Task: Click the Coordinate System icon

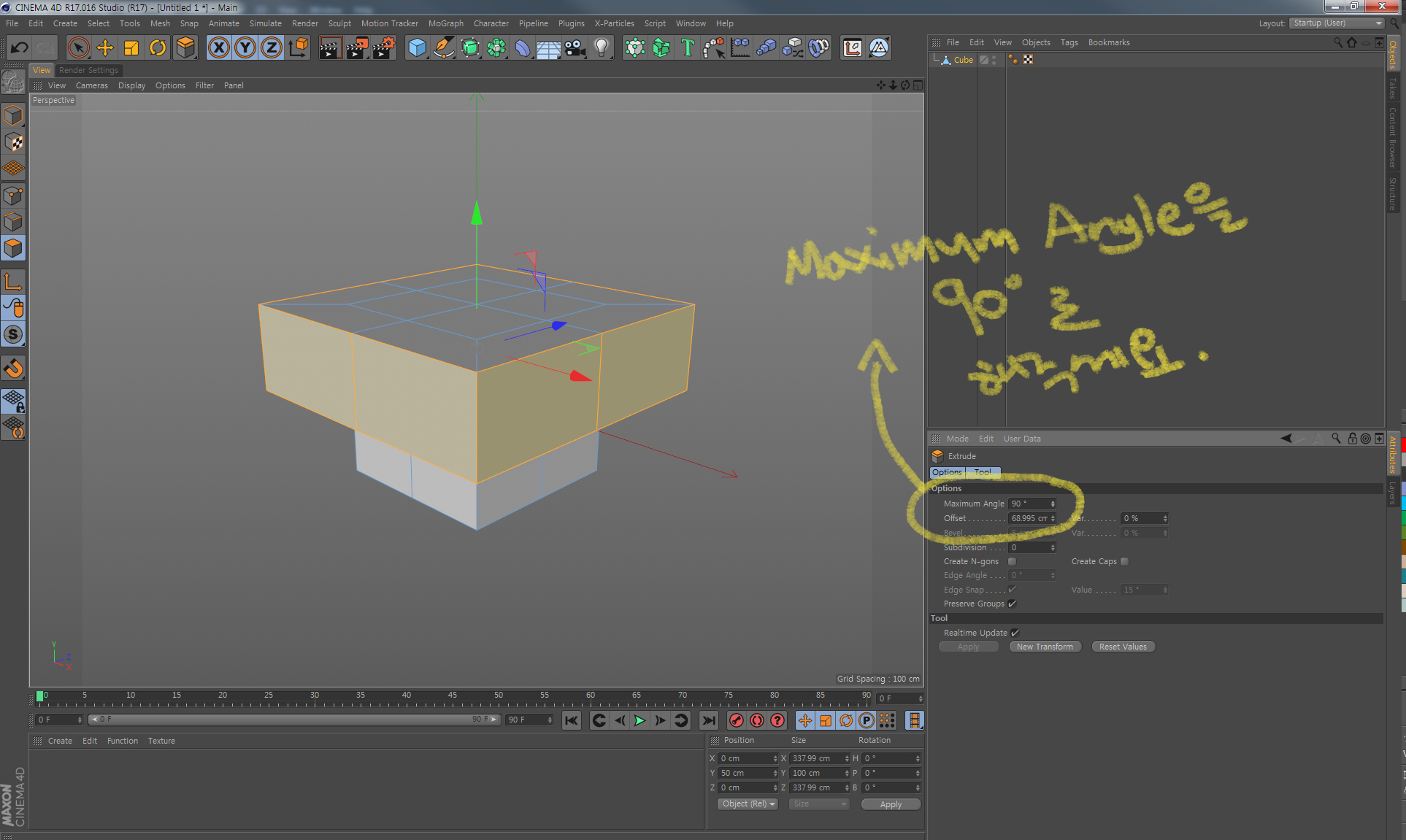Action: pyautogui.click(x=298, y=48)
